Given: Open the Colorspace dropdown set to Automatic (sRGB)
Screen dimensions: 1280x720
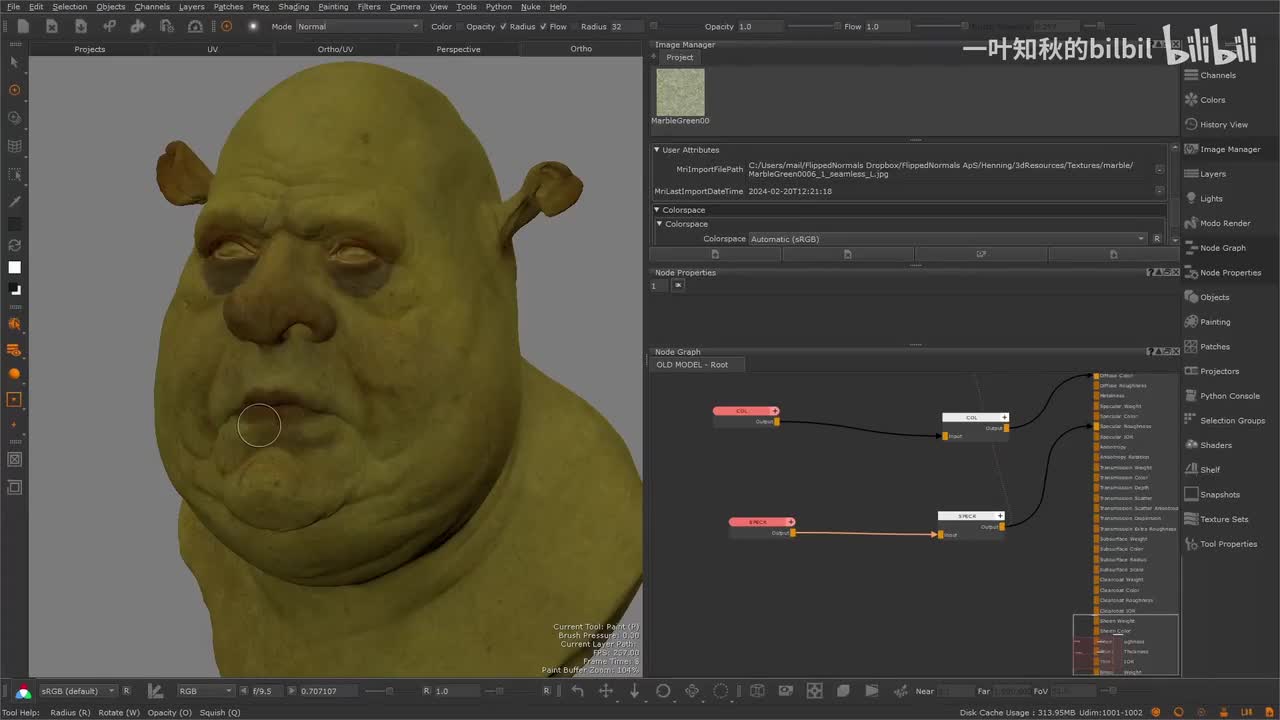Looking at the screenshot, I should pyautogui.click(x=947, y=239).
